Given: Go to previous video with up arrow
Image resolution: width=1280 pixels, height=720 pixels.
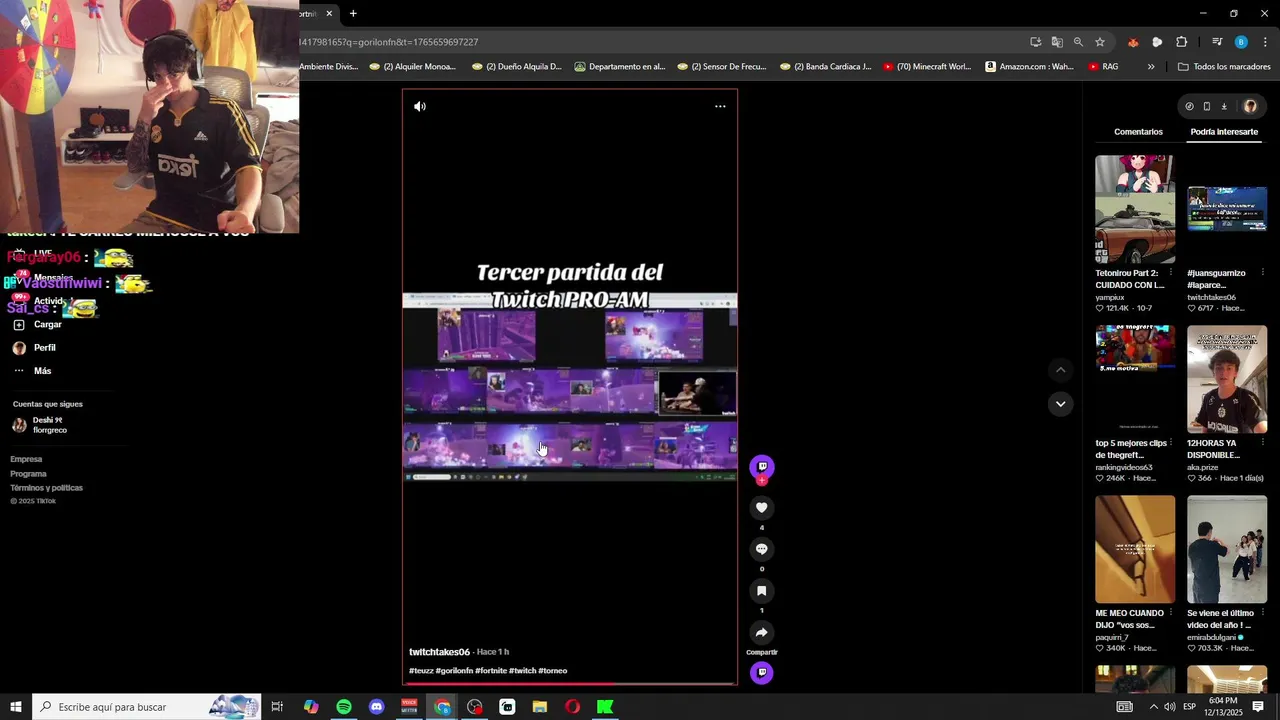Looking at the screenshot, I should coord(1060,370).
